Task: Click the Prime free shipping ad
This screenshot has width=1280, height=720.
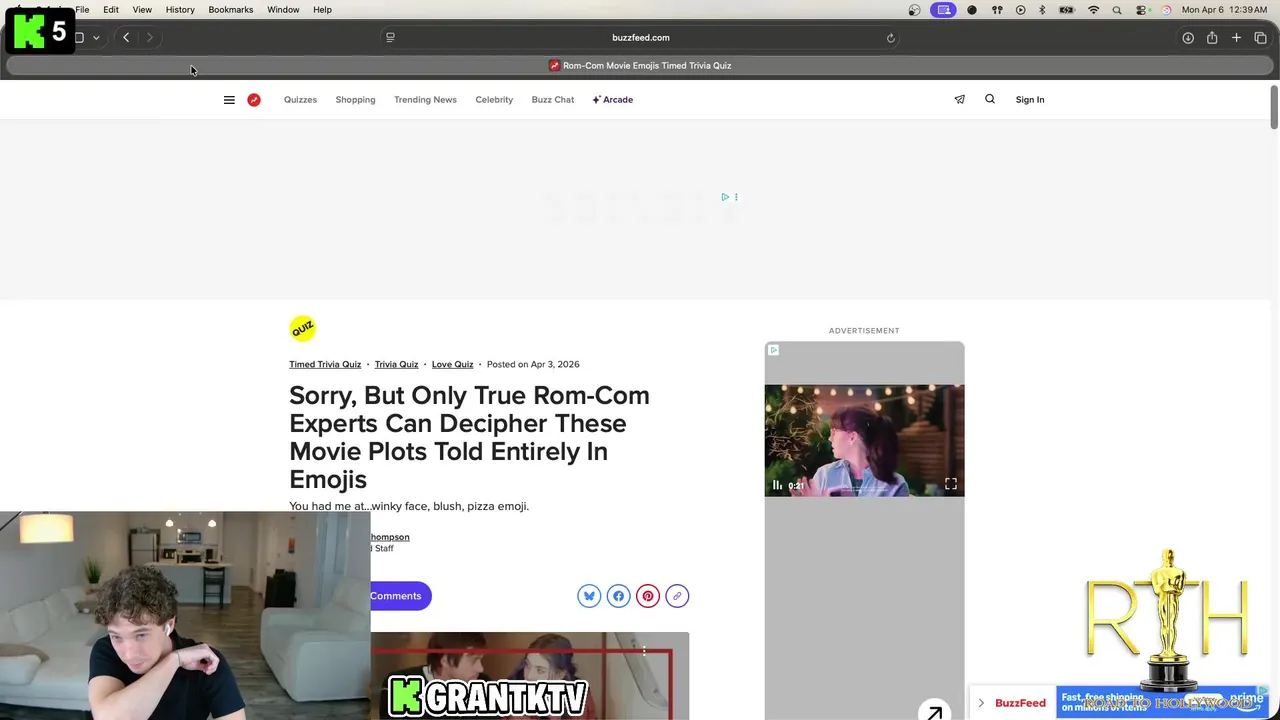Action: pyautogui.click(x=1162, y=702)
